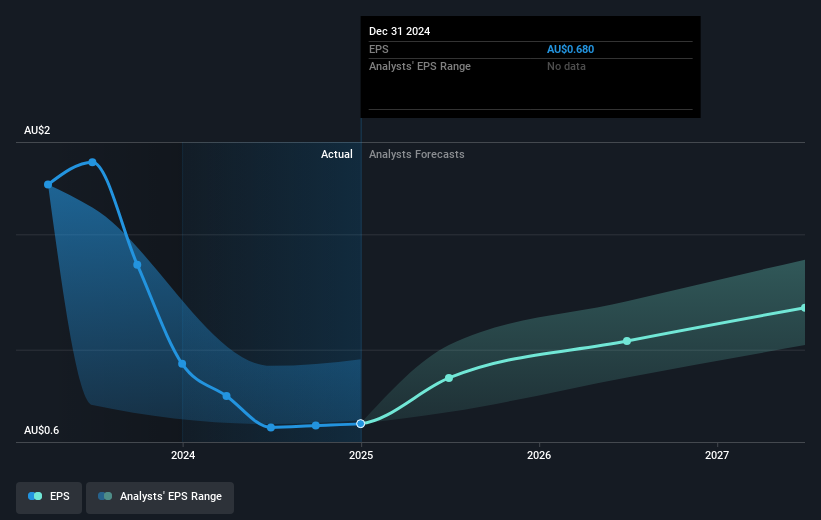The image size is (821, 520).
Task: Click the Dec 31 2024 tooltip heading
Action: click(x=400, y=31)
